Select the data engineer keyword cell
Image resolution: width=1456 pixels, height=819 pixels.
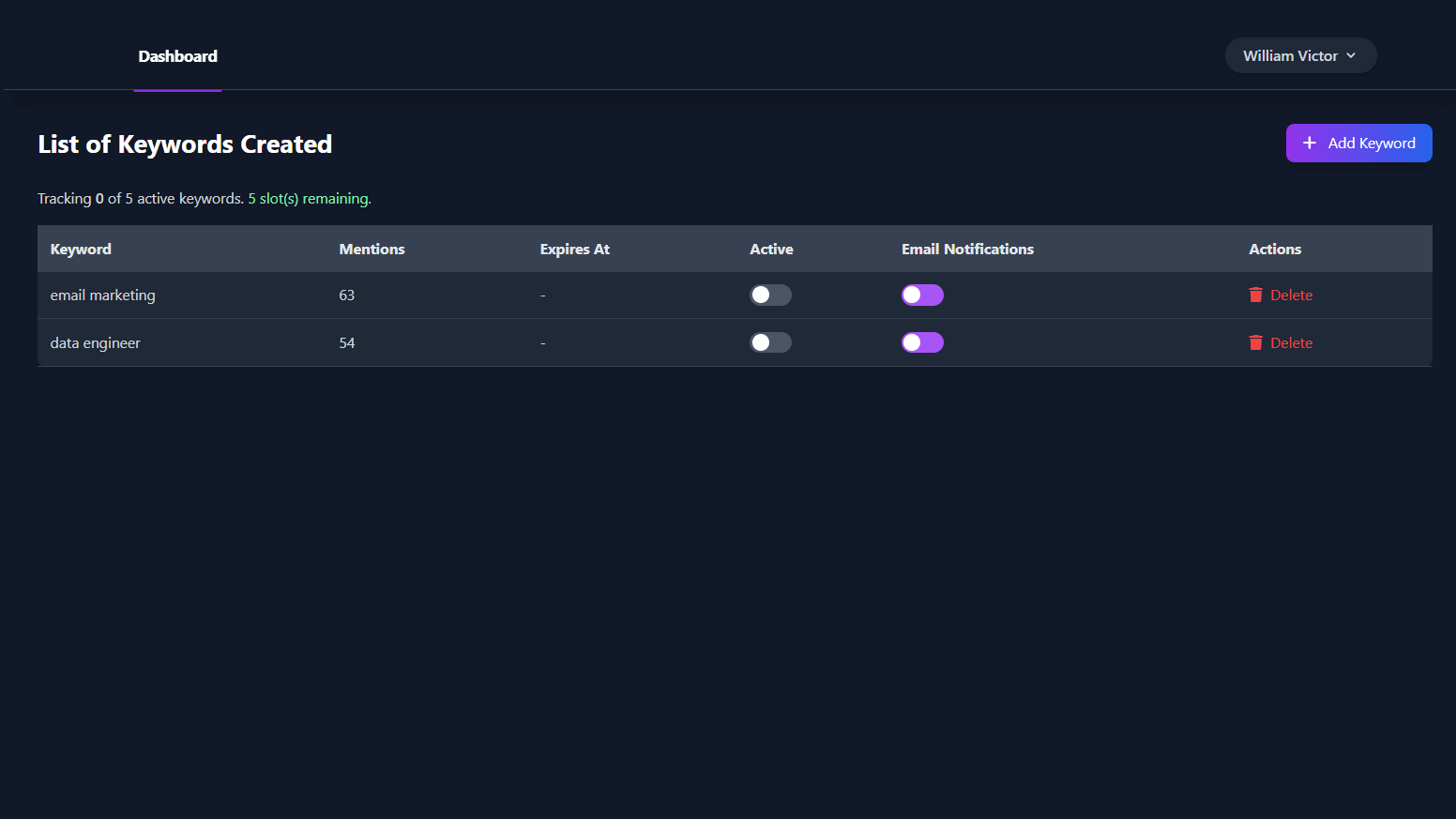95,342
